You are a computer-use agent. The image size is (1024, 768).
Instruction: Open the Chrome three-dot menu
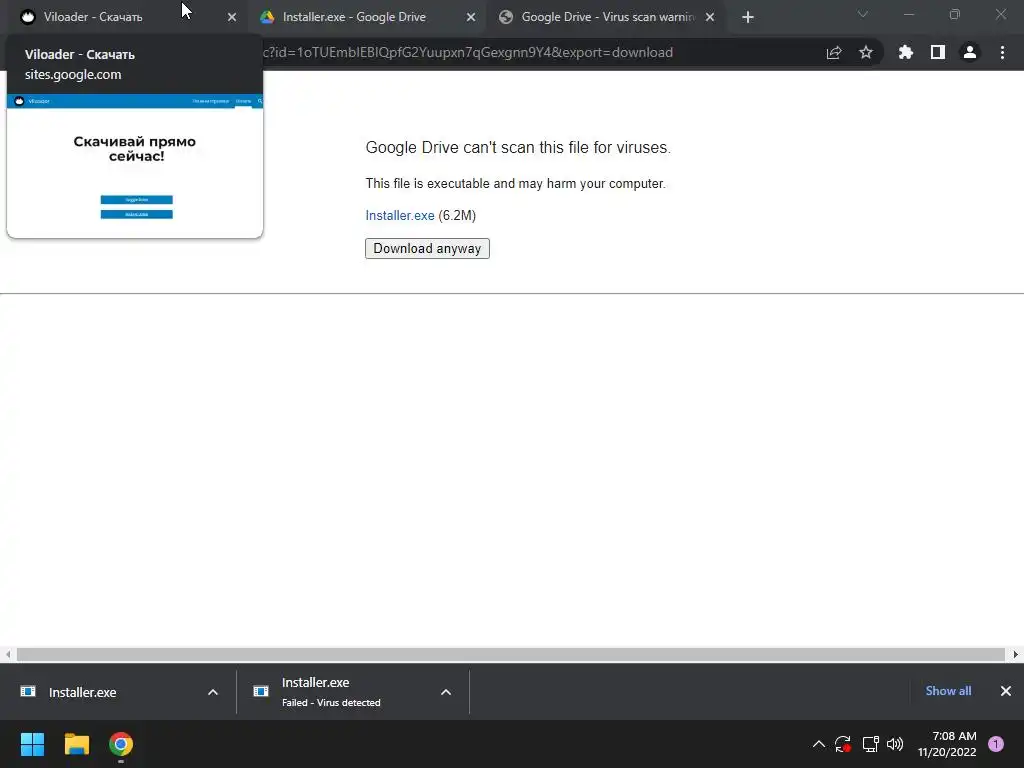(x=1002, y=52)
